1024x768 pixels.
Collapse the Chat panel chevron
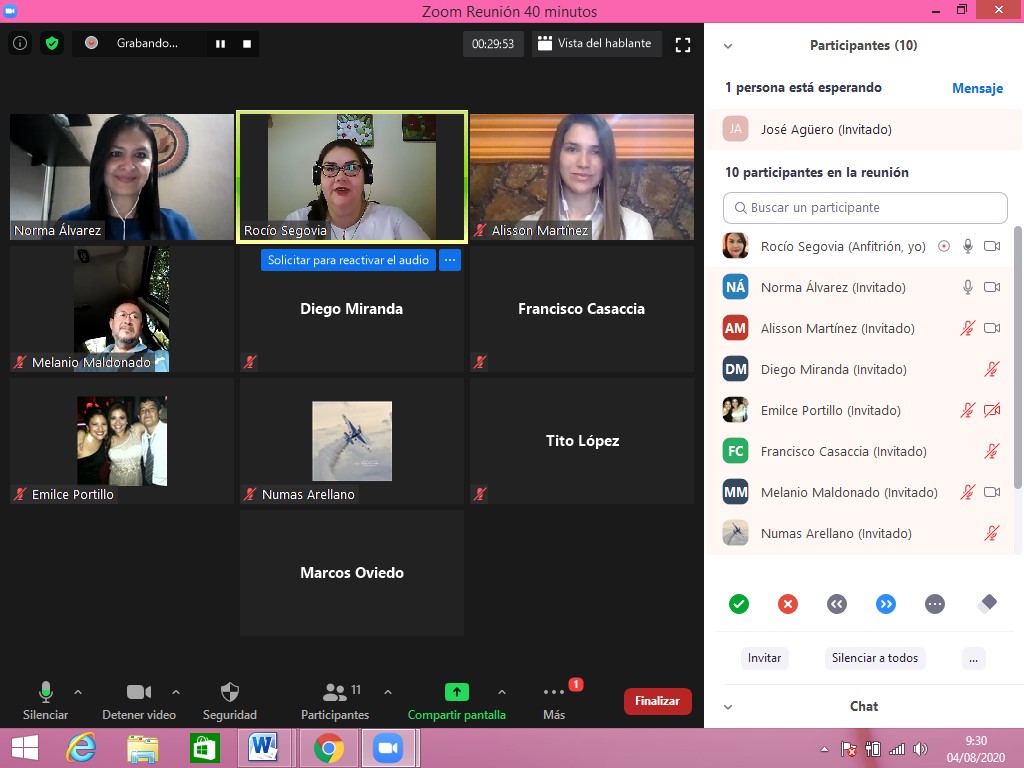click(x=728, y=707)
